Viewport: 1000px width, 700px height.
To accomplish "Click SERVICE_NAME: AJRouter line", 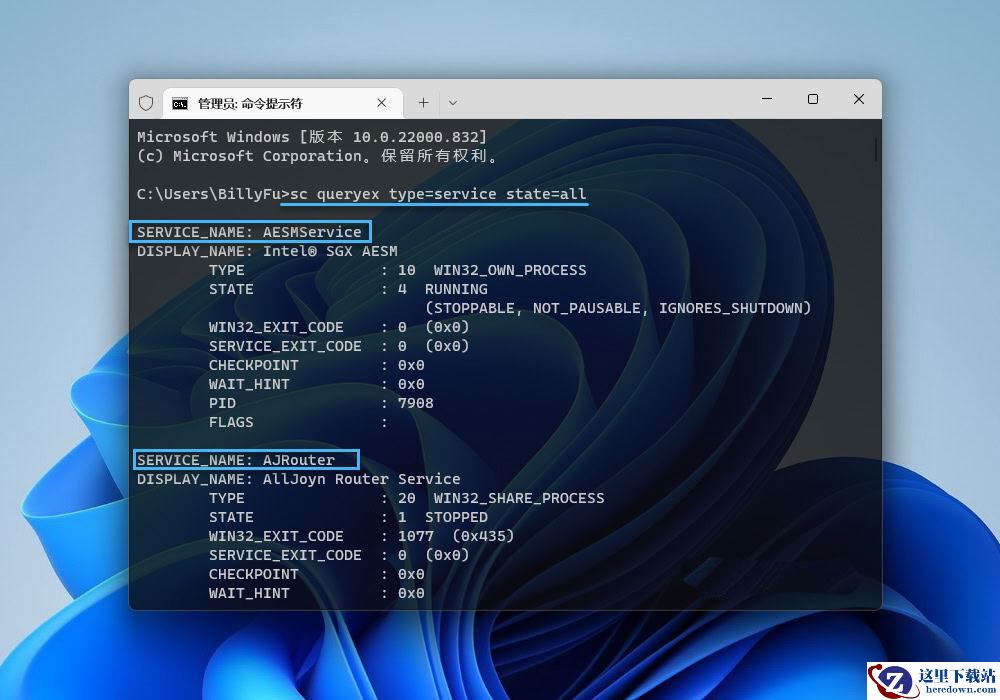I will pyautogui.click(x=236, y=460).
